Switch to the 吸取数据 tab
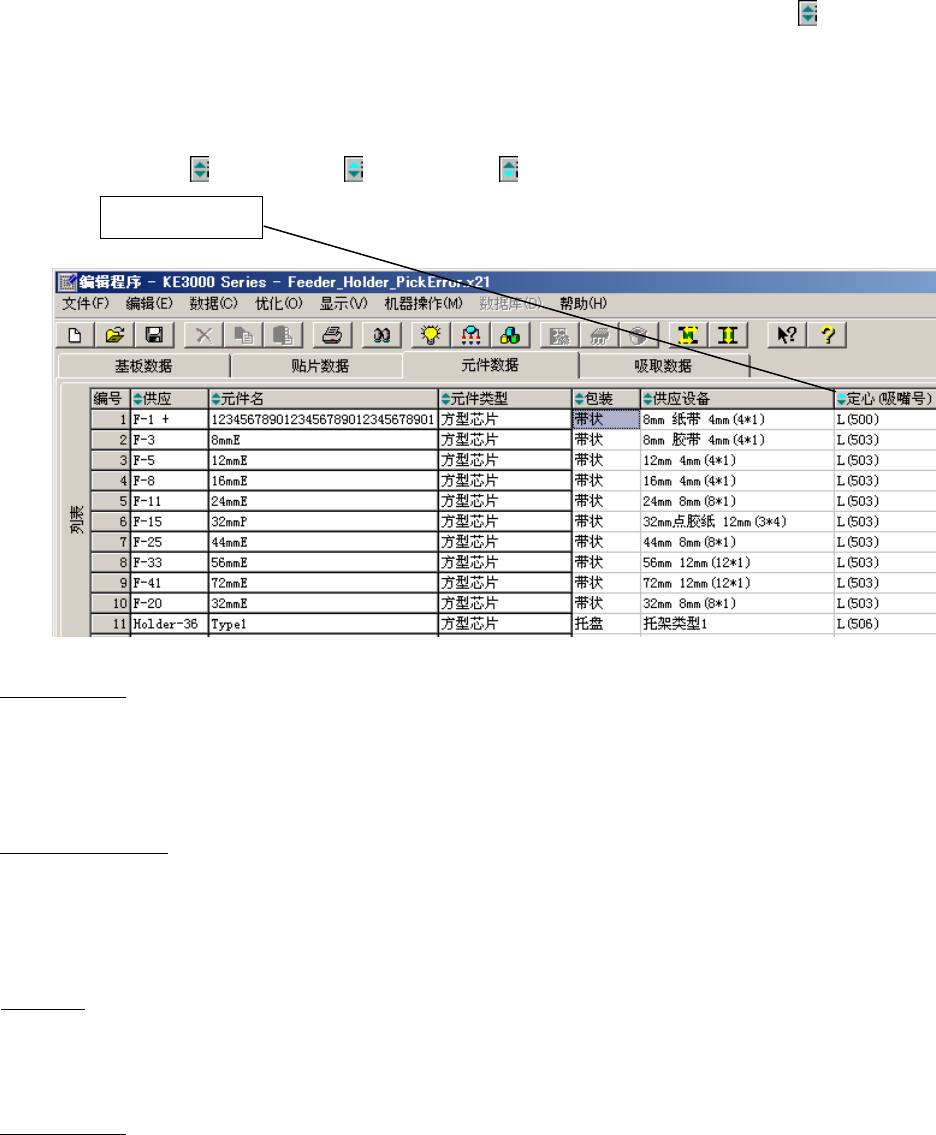The height and width of the screenshot is (1135, 936). (x=663, y=366)
